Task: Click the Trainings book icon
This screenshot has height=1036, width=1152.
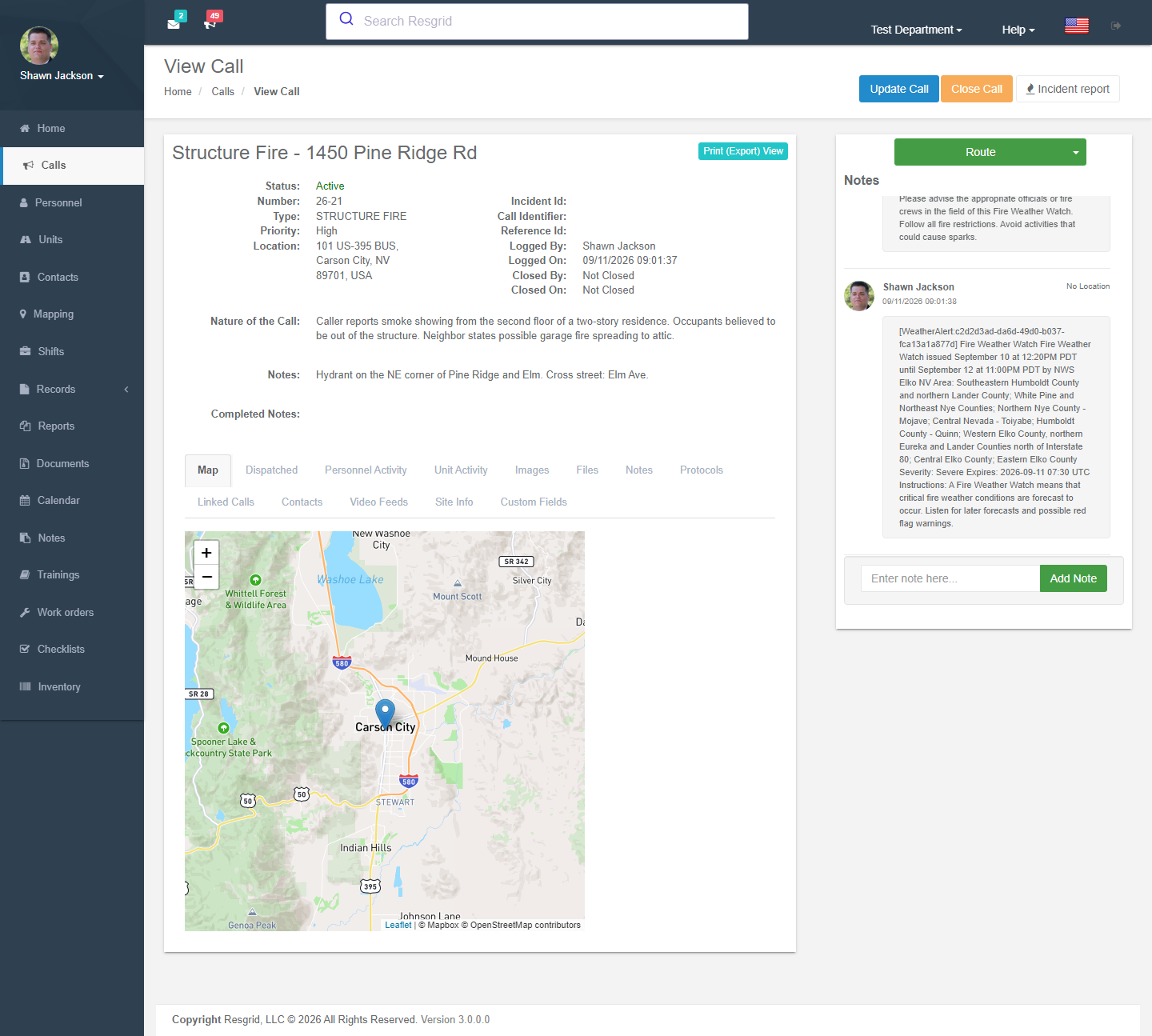Action: point(25,575)
